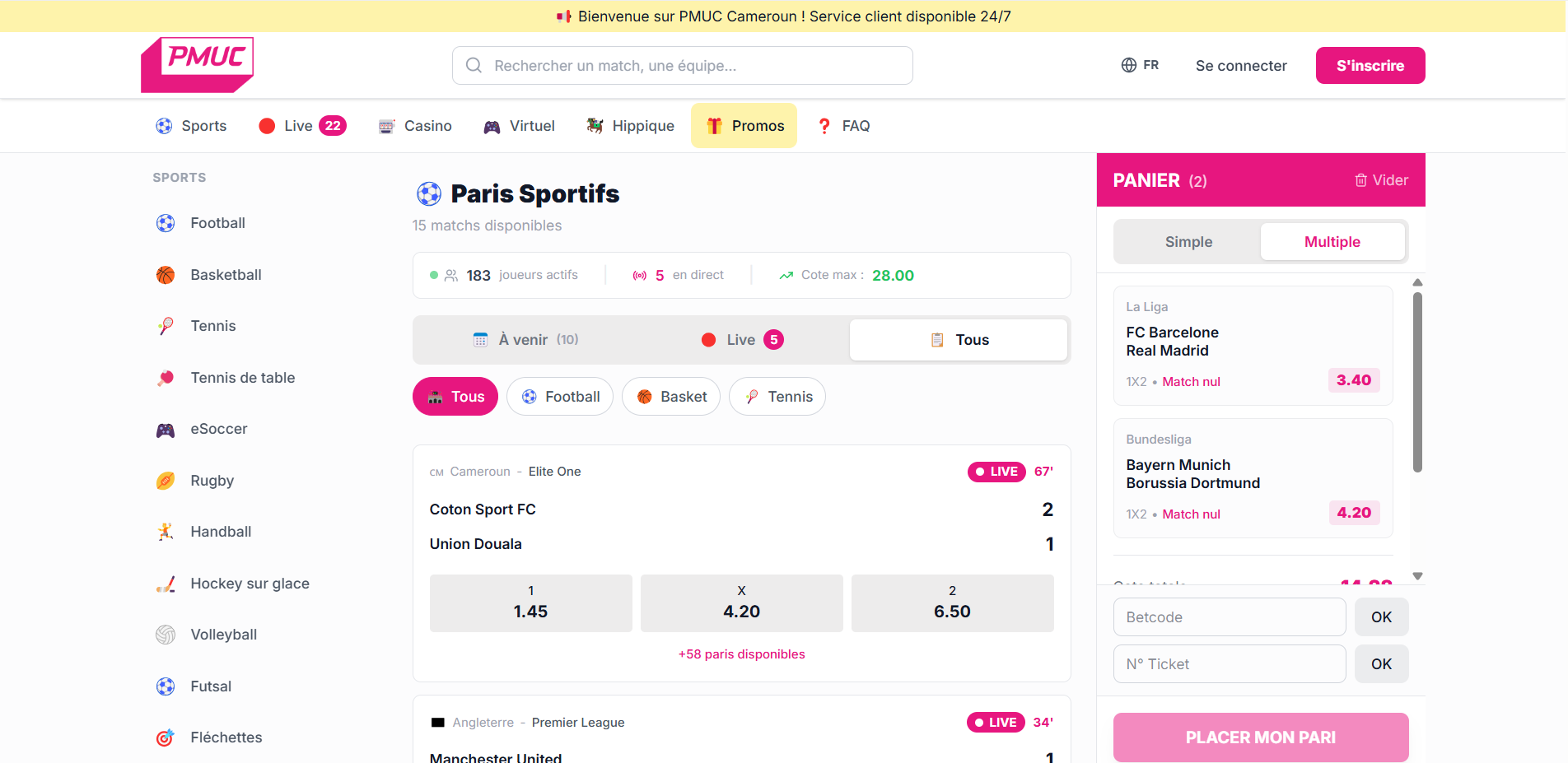Screen dimensions: 1568x763
Task: Filter matches by Basket chip
Action: pos(671,397)
